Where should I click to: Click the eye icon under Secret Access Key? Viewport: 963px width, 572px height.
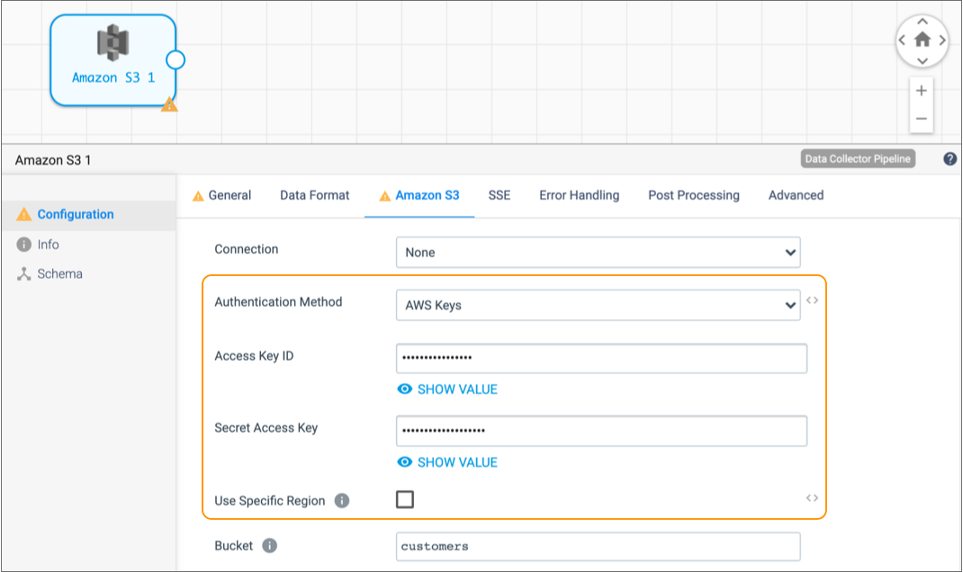[404, 462]
